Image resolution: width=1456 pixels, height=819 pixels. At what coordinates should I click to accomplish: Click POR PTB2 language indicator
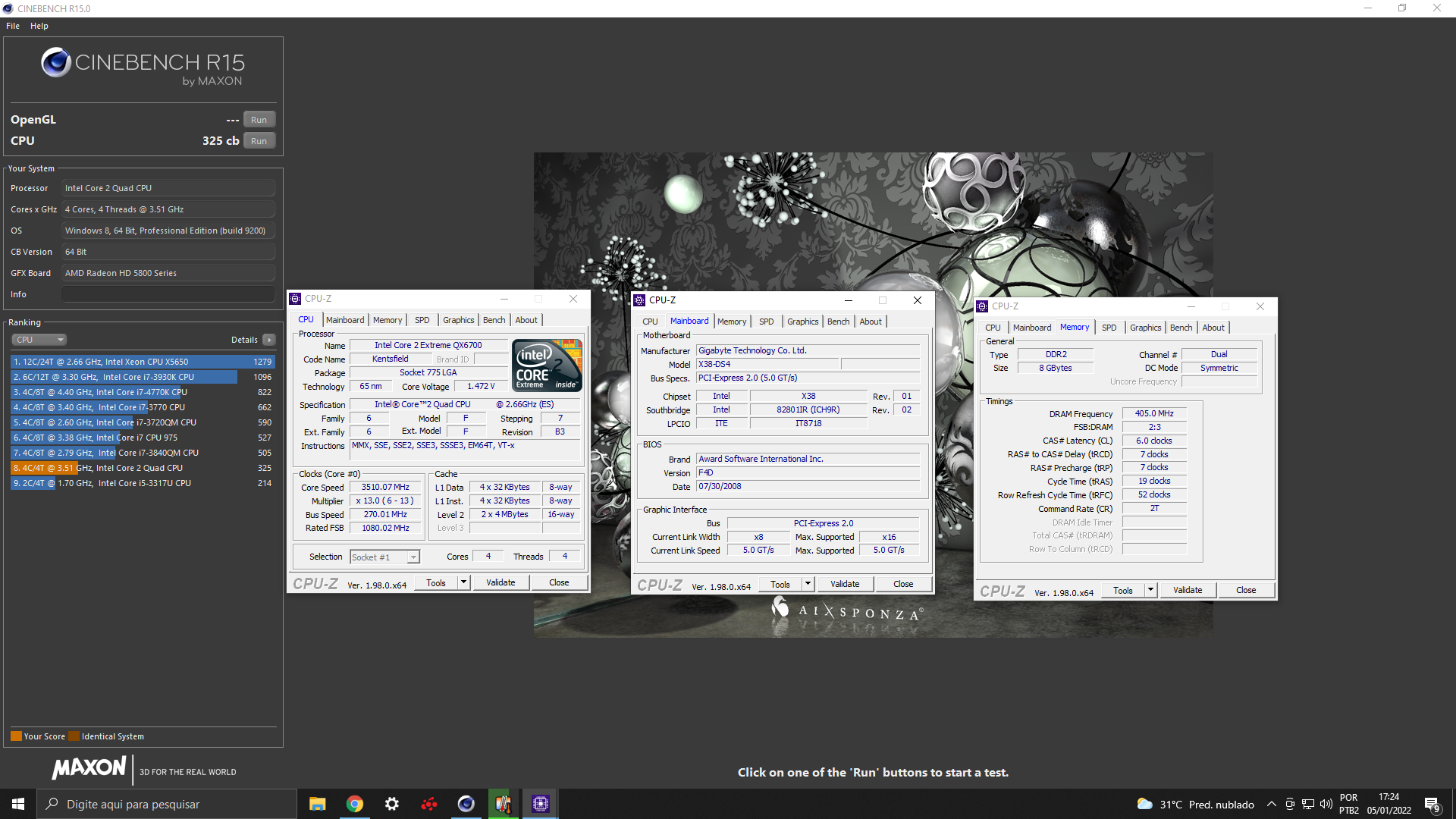coord(1349,804)
